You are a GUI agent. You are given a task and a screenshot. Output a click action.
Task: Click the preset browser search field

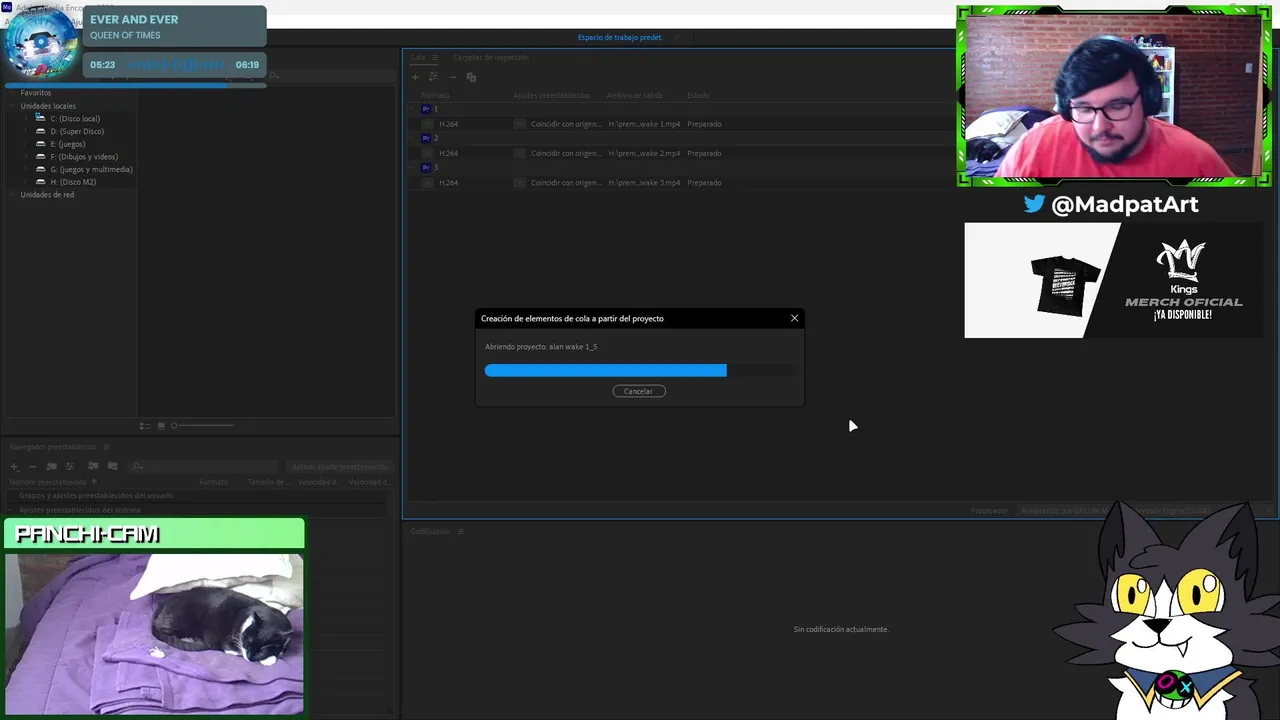[204, 467]
